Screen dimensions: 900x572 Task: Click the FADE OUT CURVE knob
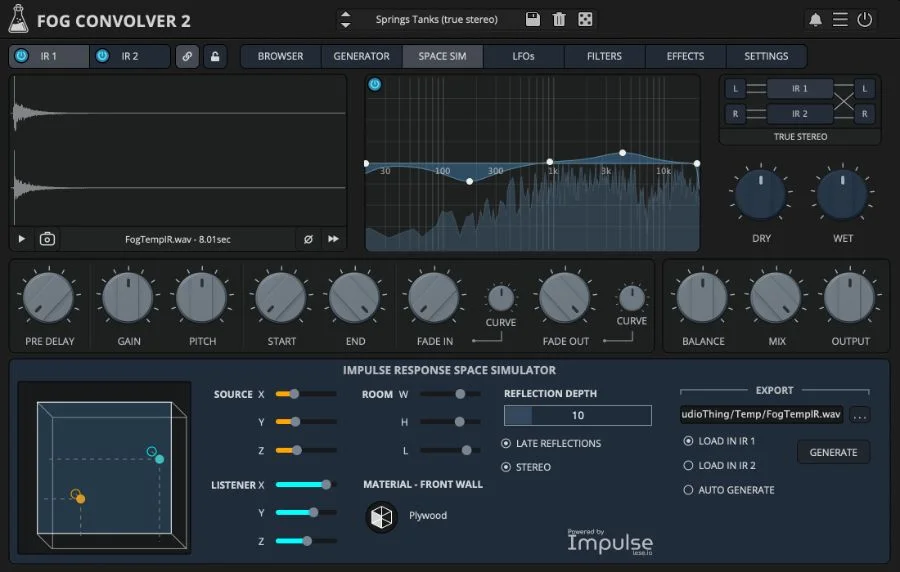(x=632, y=298)
